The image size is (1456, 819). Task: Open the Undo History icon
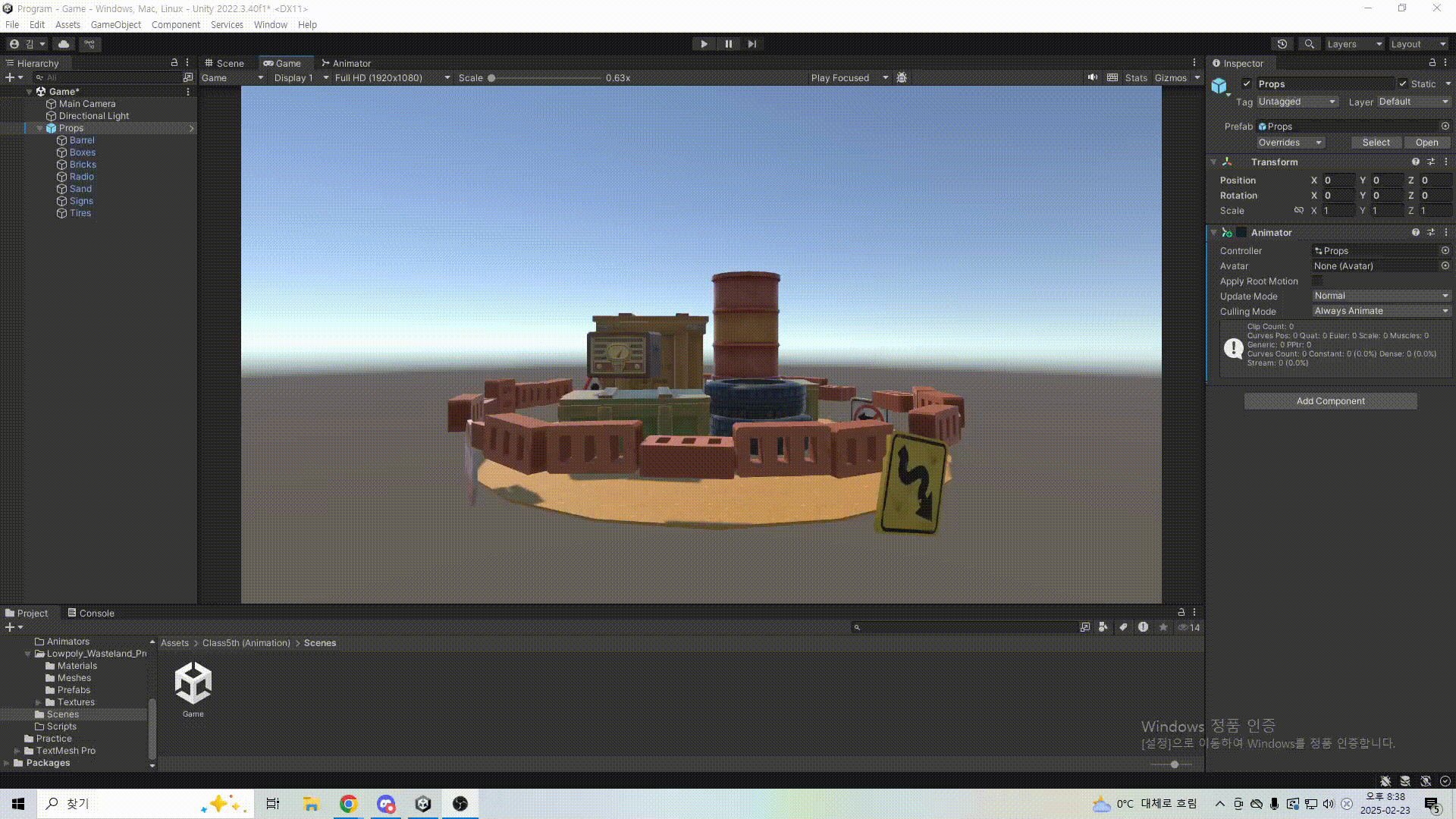[x=1282, y=44]
